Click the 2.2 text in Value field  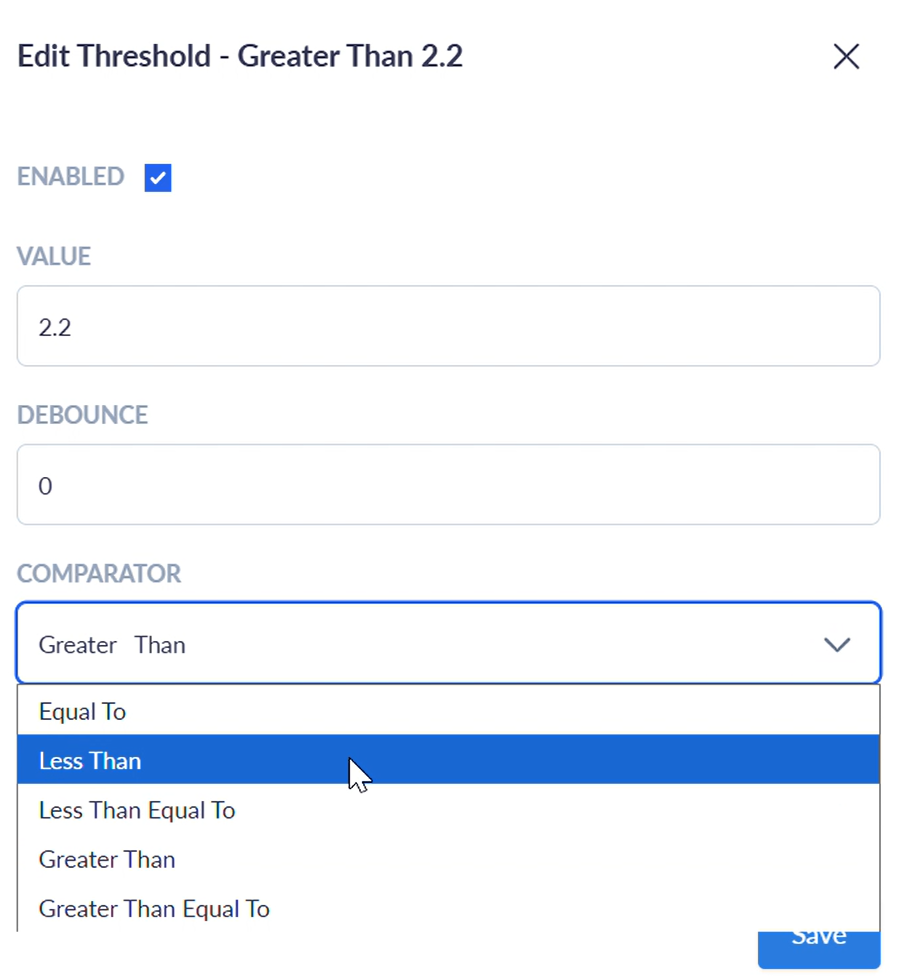tap(55, 327)
